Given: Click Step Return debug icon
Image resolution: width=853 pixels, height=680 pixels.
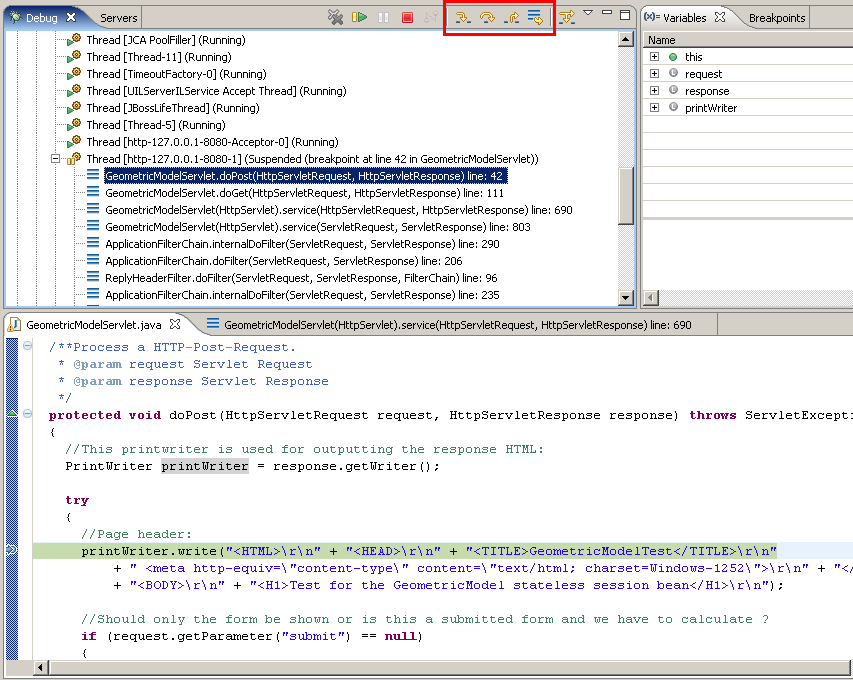Looking at the screenshot, I should pos(511,17).
